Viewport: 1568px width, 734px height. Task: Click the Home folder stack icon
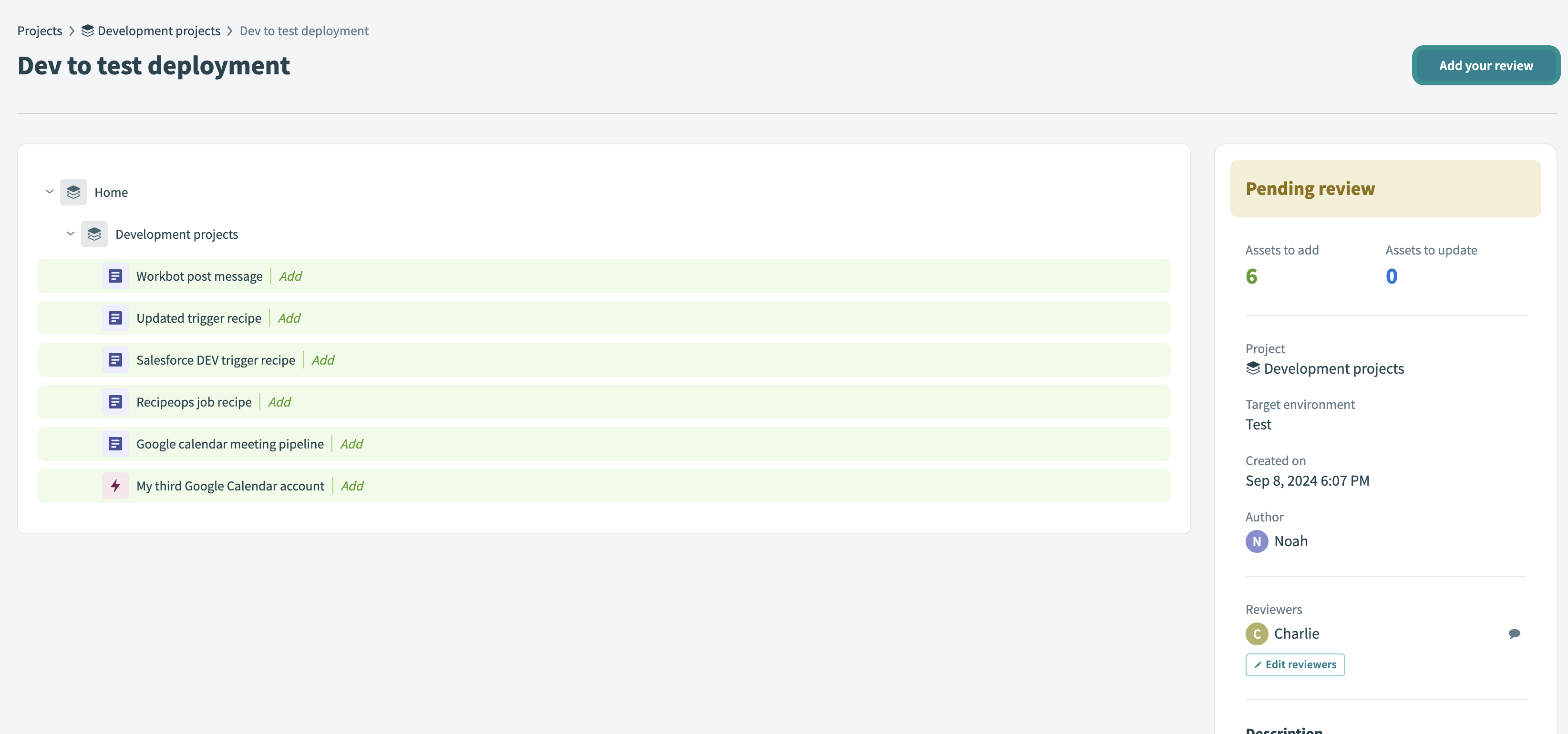73,192
